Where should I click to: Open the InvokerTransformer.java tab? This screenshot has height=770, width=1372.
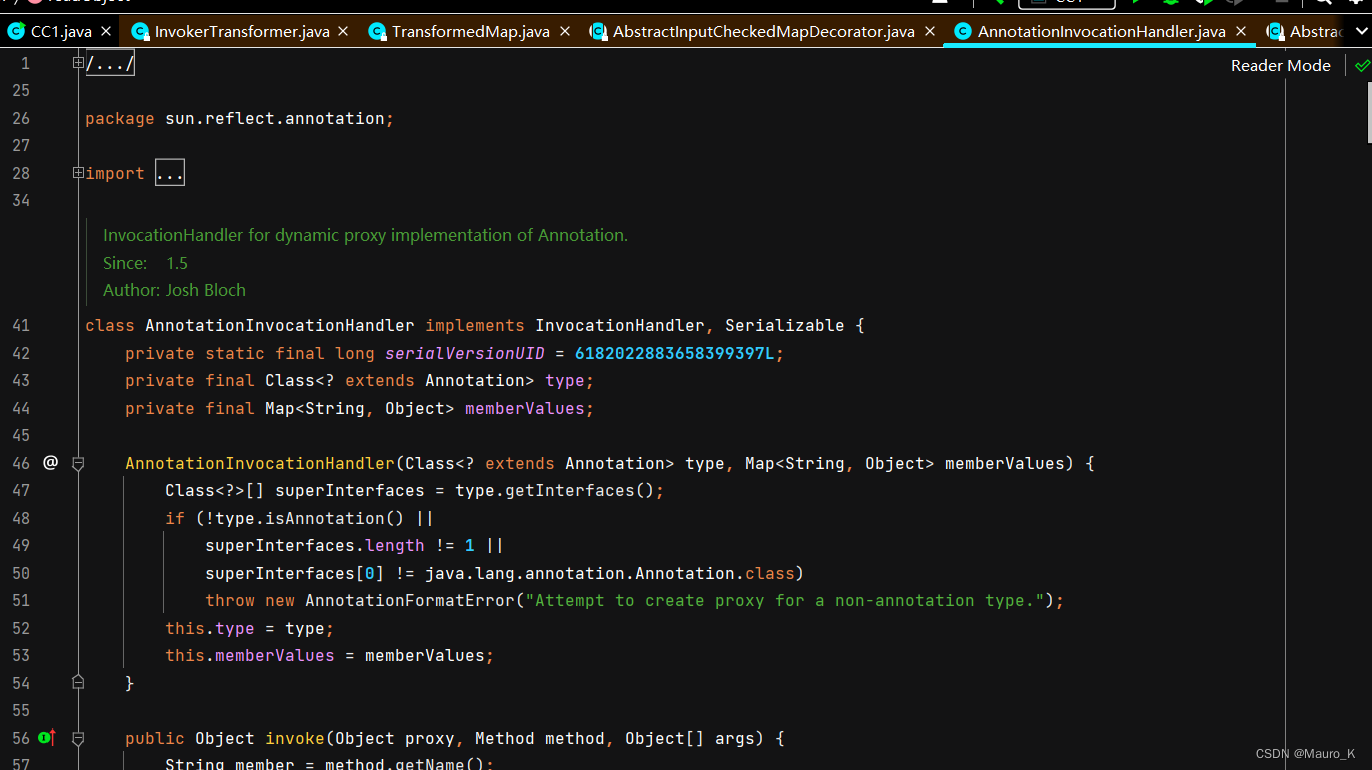242,32
